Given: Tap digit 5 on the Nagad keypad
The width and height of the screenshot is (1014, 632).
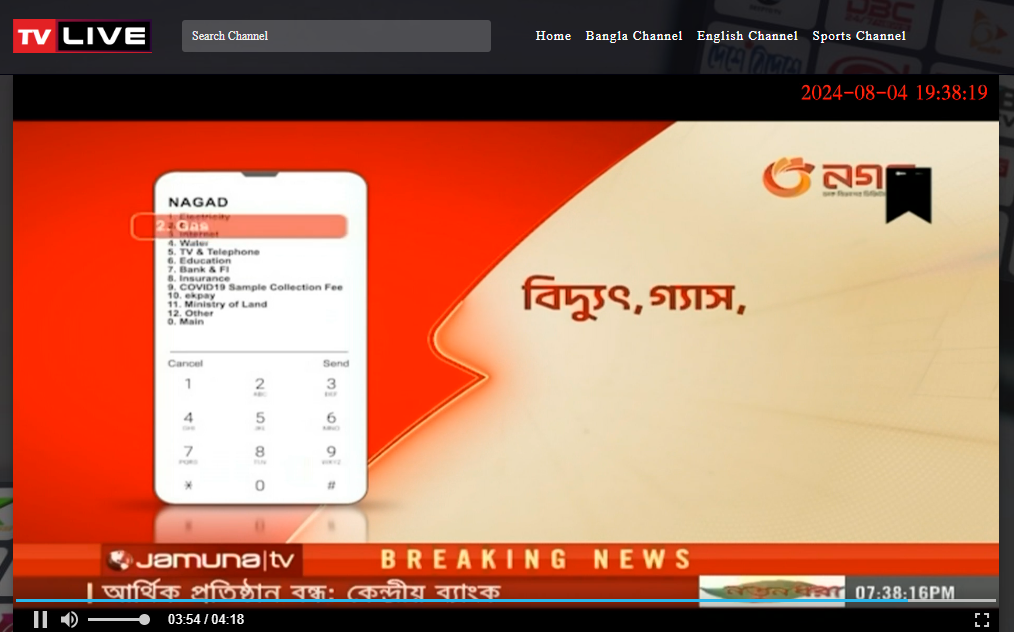Looking at the screenshot, I should pos(259,419).
